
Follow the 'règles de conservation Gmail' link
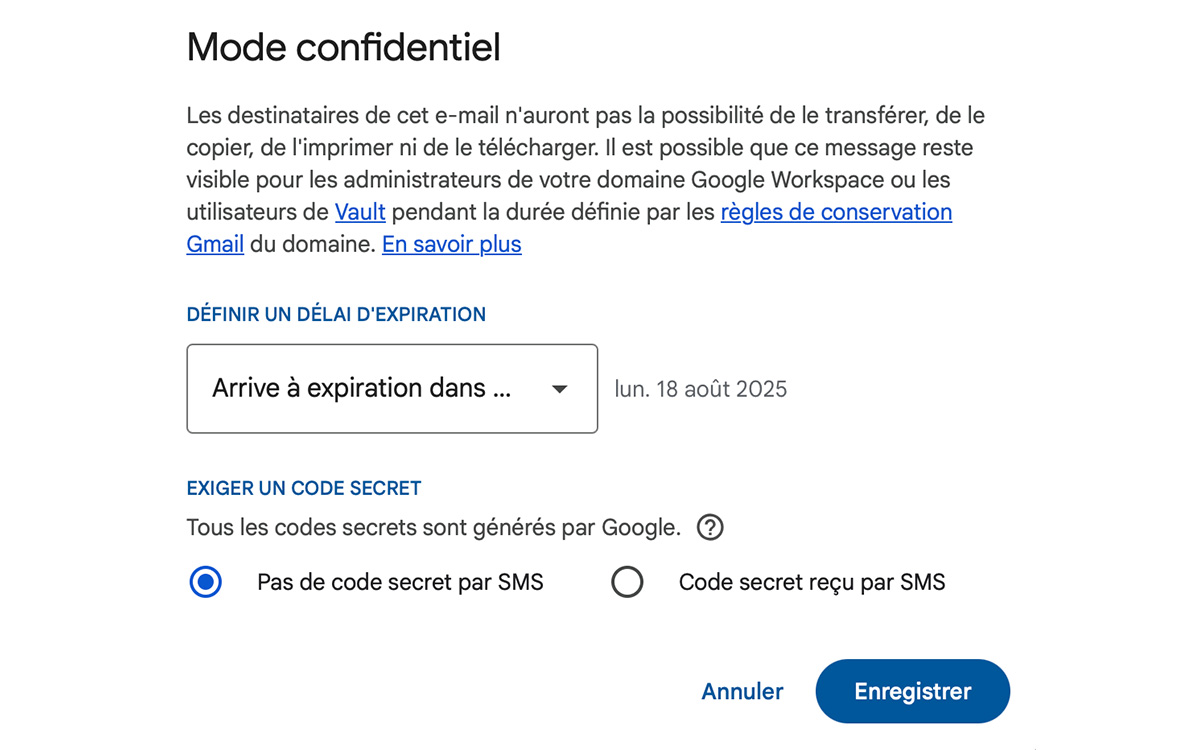[x=836, y=212]
